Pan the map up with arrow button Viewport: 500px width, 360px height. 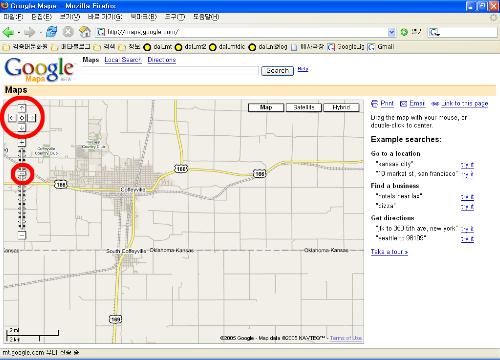pyautogui.click(x=22, y=108)
